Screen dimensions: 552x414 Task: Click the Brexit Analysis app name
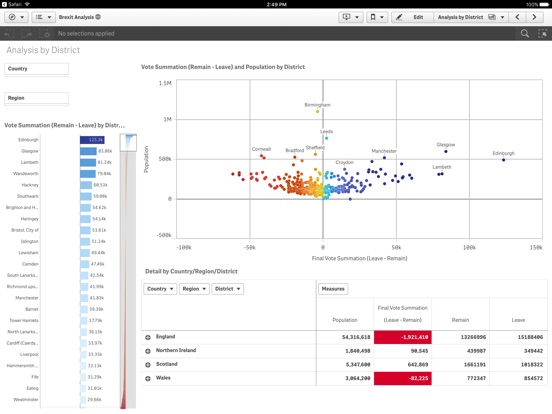click(76, 17)
